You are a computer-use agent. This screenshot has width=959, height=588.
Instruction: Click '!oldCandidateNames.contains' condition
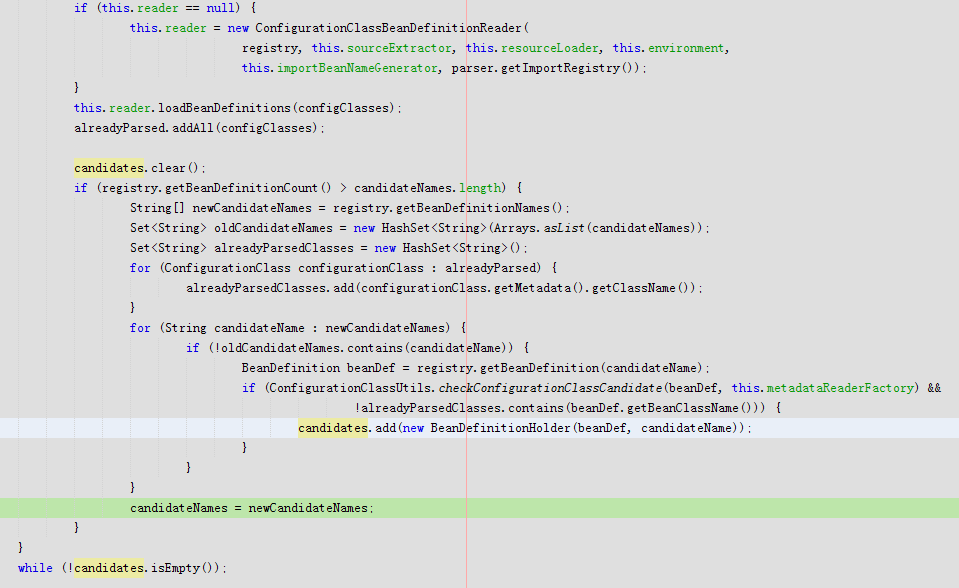308,348
